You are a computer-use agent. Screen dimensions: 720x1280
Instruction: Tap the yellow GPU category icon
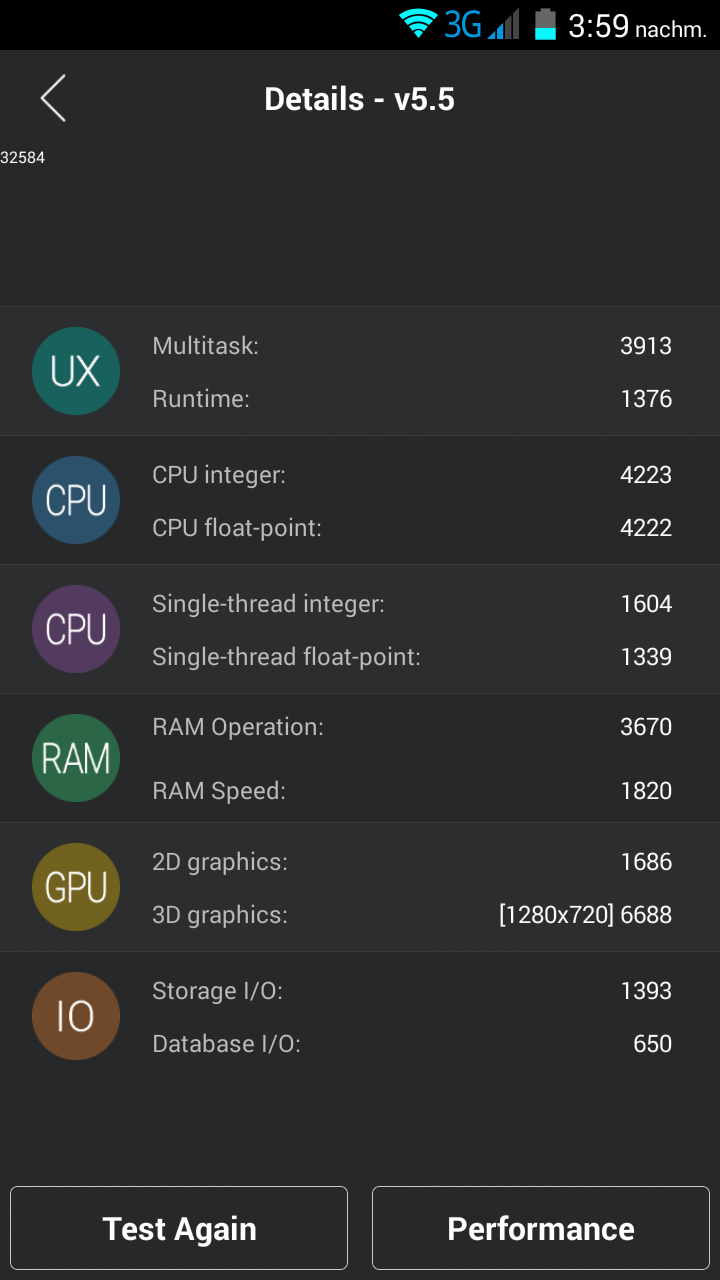pyautogui.click(x=76, y=887)
